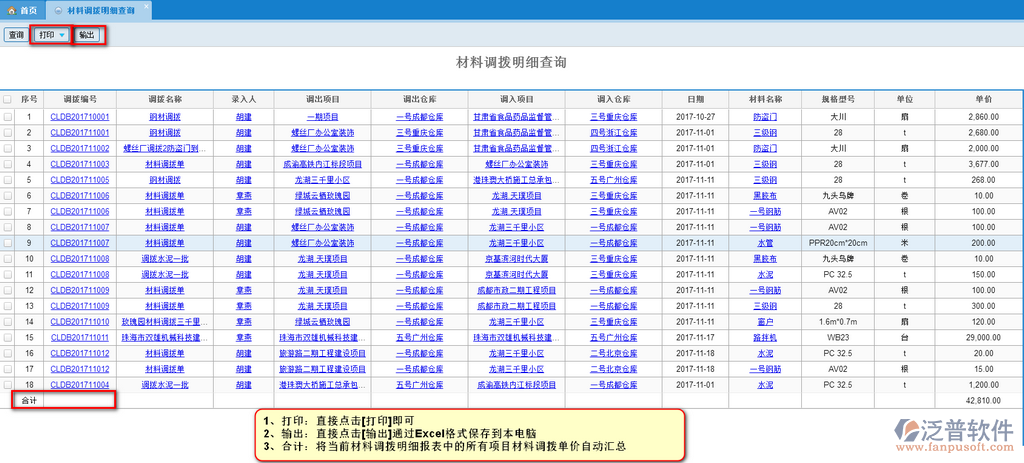Click the 输出 export button

click(87, 35)
